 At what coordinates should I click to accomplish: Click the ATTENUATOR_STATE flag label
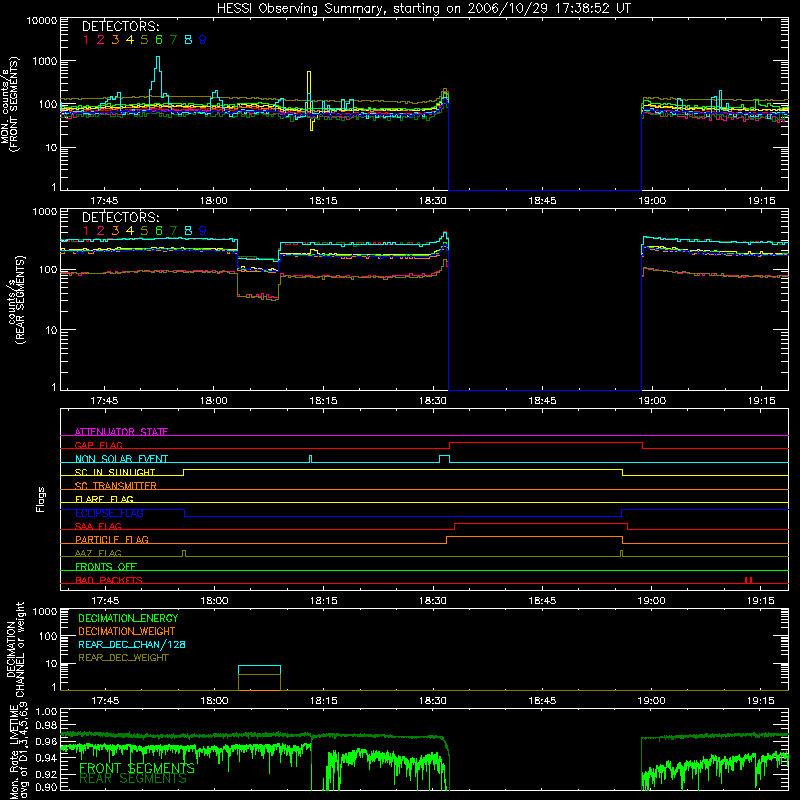[121, 432]
